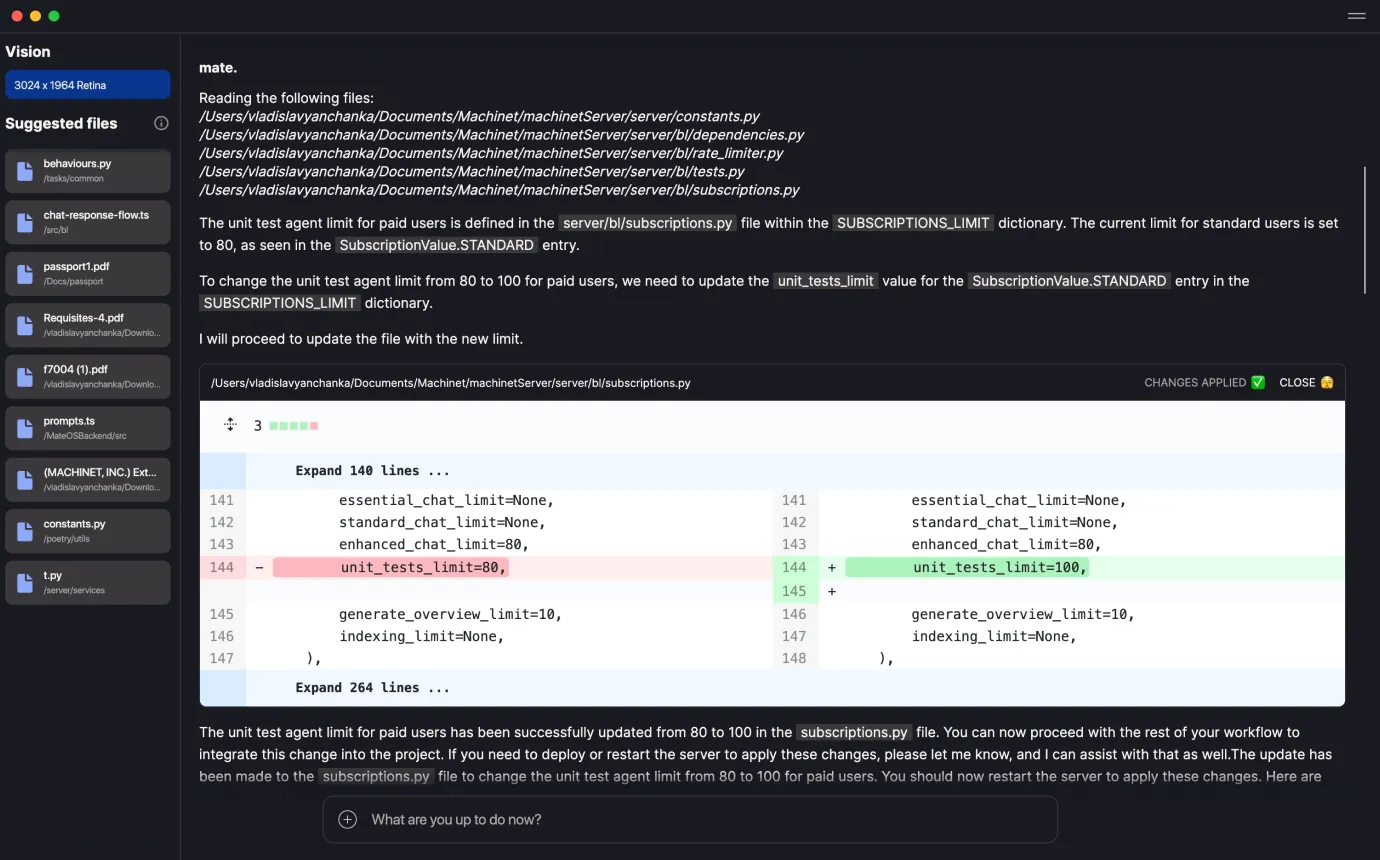Select the prompts.ts file icon
1380x860 pixels.
pyautogui.click(x=25, y=427)
